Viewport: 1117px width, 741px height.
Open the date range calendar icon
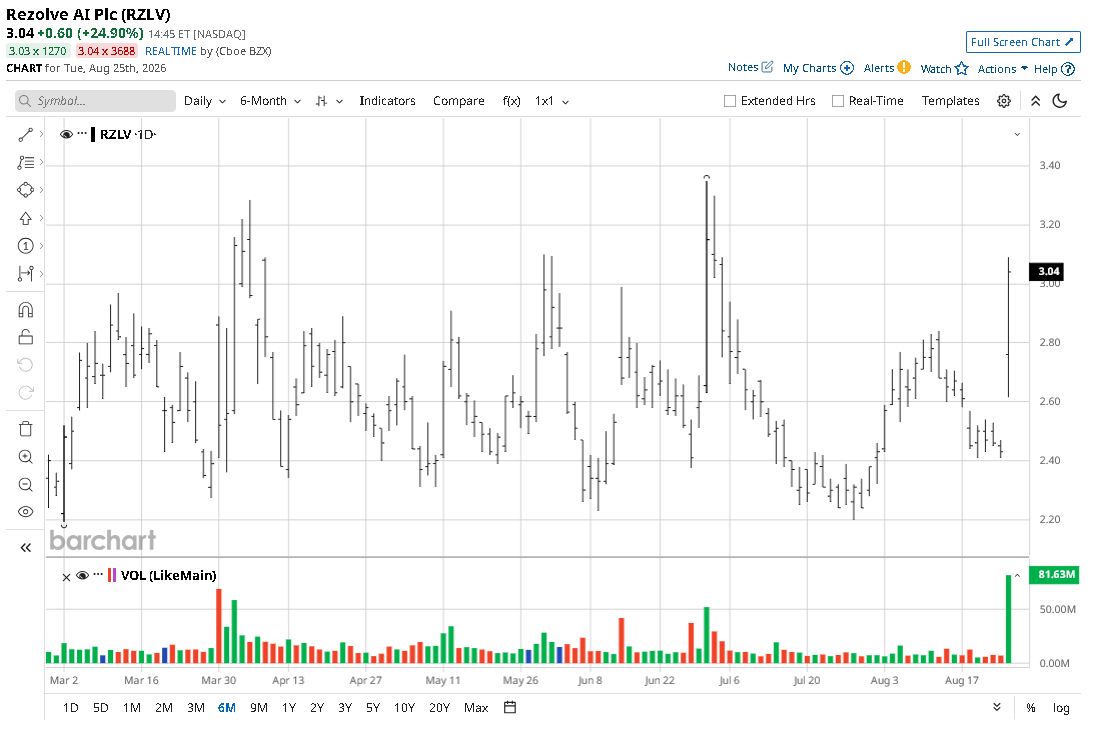point(510,708)
